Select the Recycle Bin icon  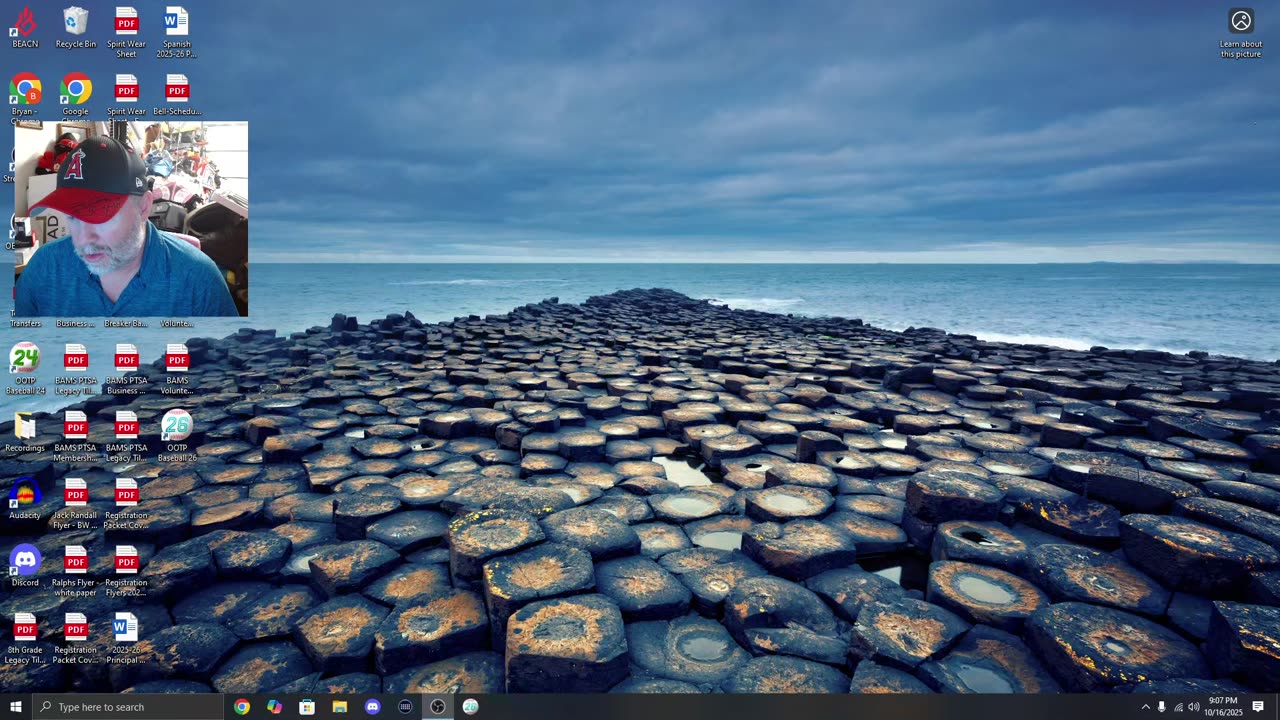(76, 28)
